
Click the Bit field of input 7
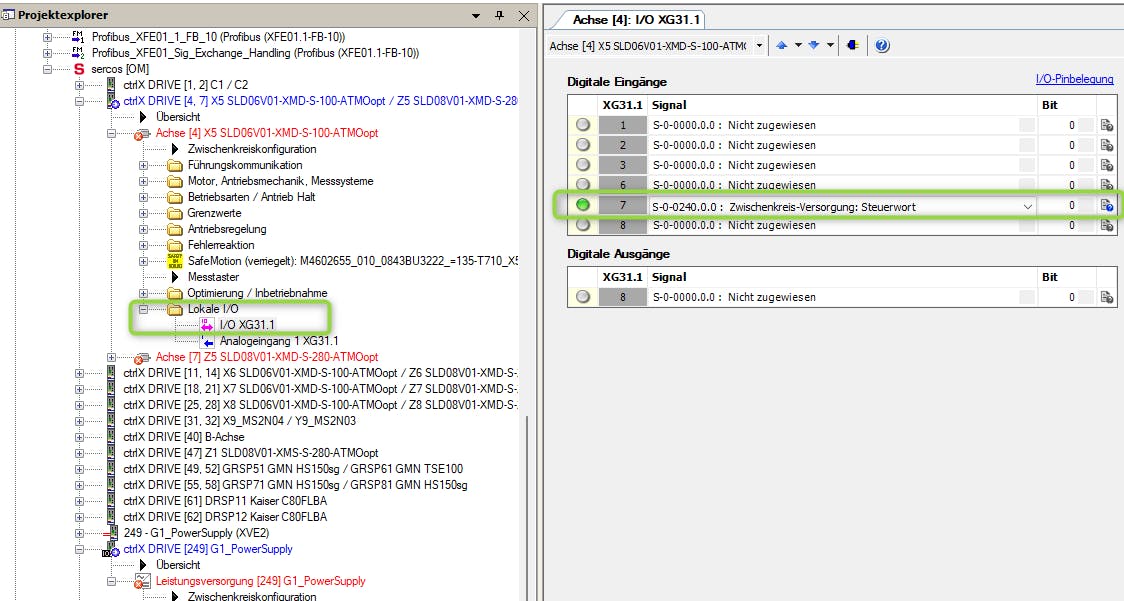pos(1058,205)
